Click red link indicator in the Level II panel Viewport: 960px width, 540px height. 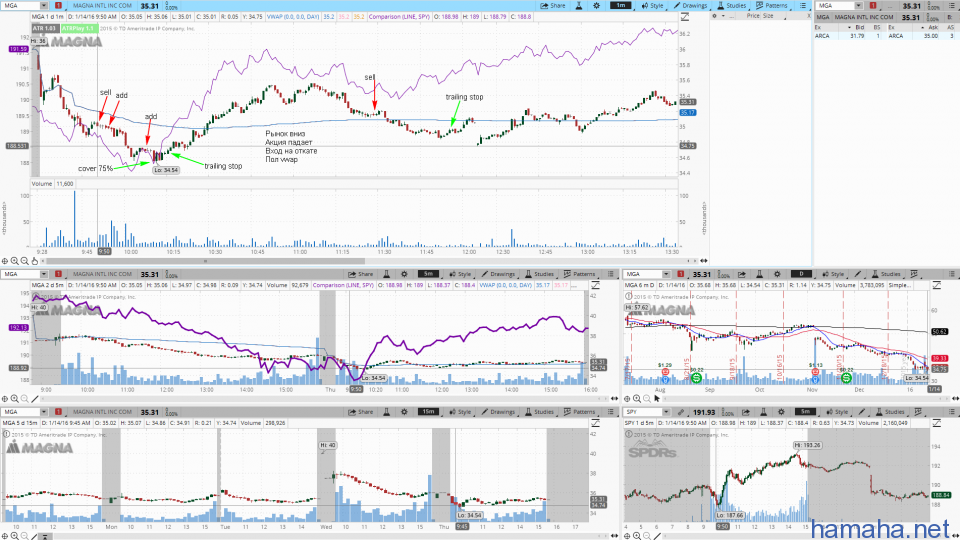pos(873,6)
